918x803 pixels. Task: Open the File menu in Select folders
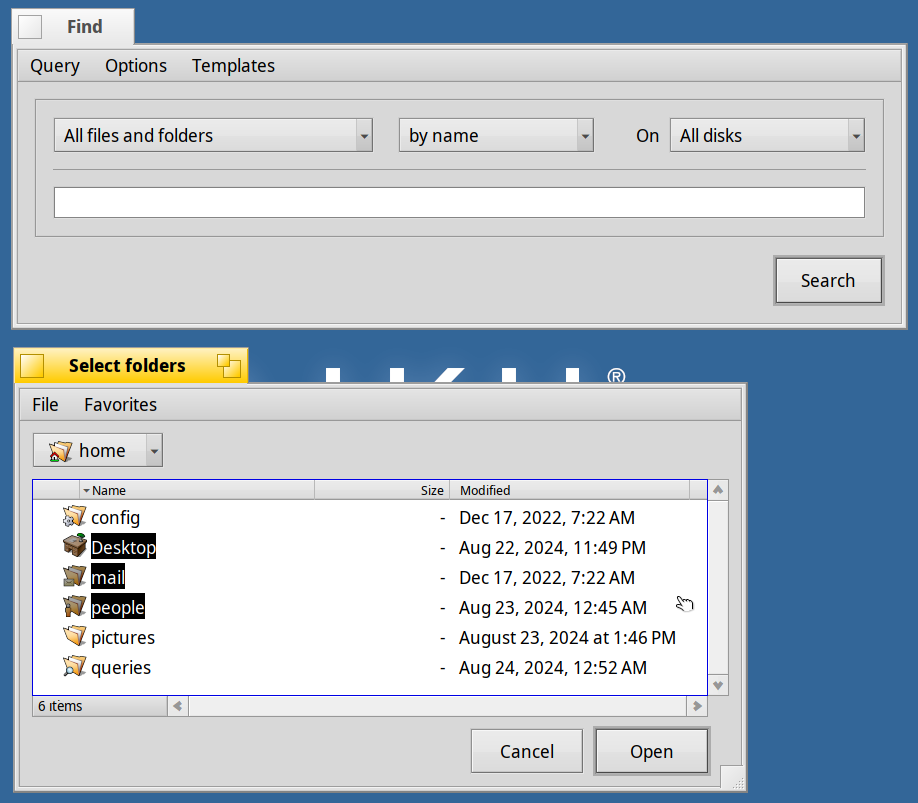point(45,404)
